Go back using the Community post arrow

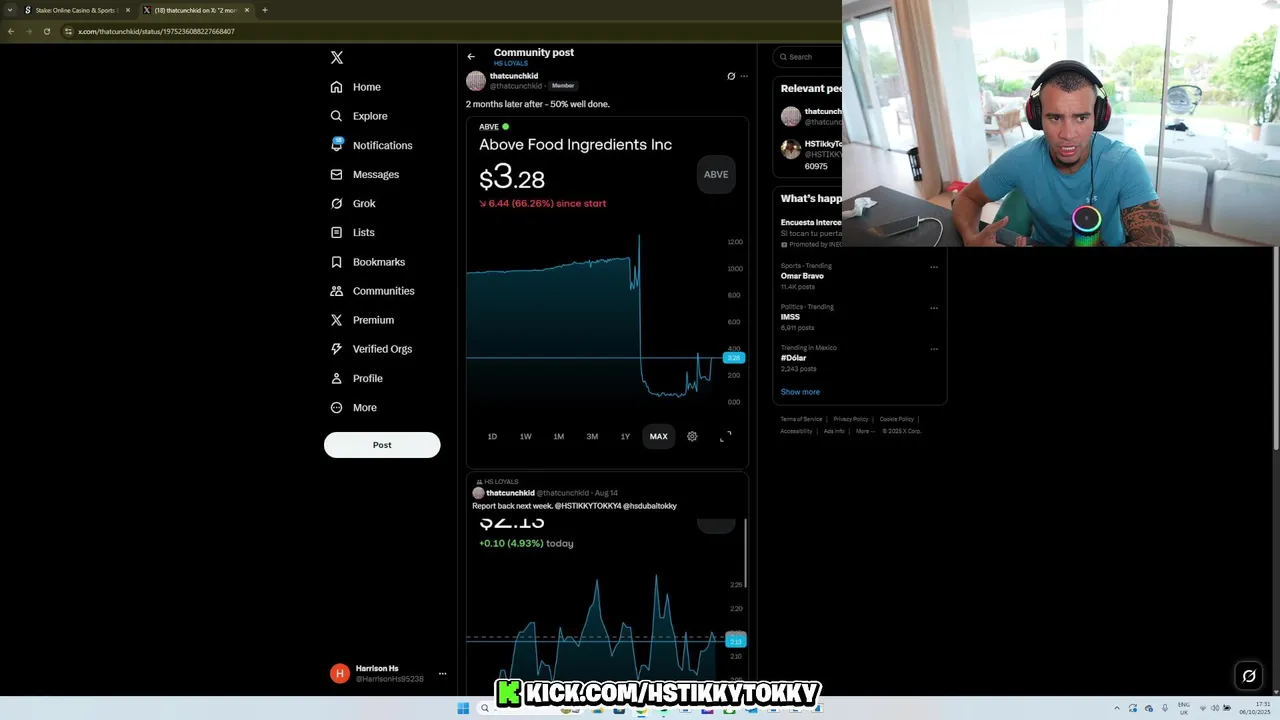[471, 56]
